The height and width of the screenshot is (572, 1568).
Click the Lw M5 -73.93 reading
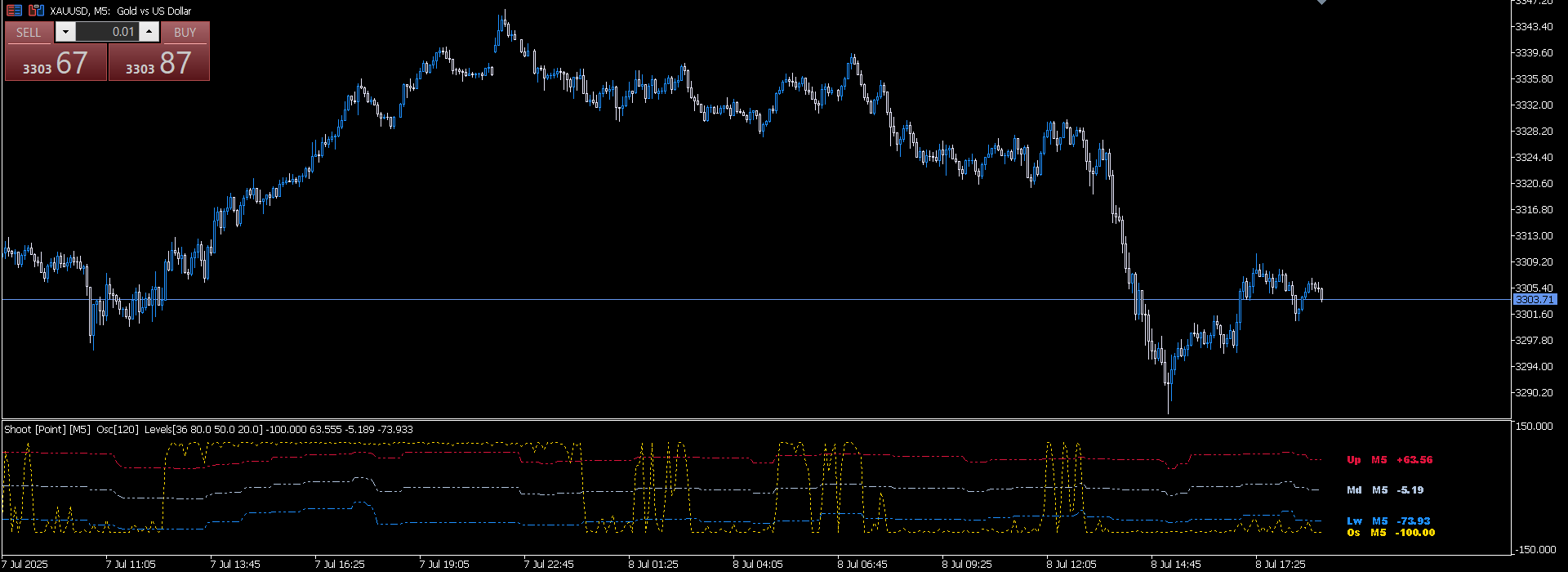pyautogui.click(x=1388, y=521)
